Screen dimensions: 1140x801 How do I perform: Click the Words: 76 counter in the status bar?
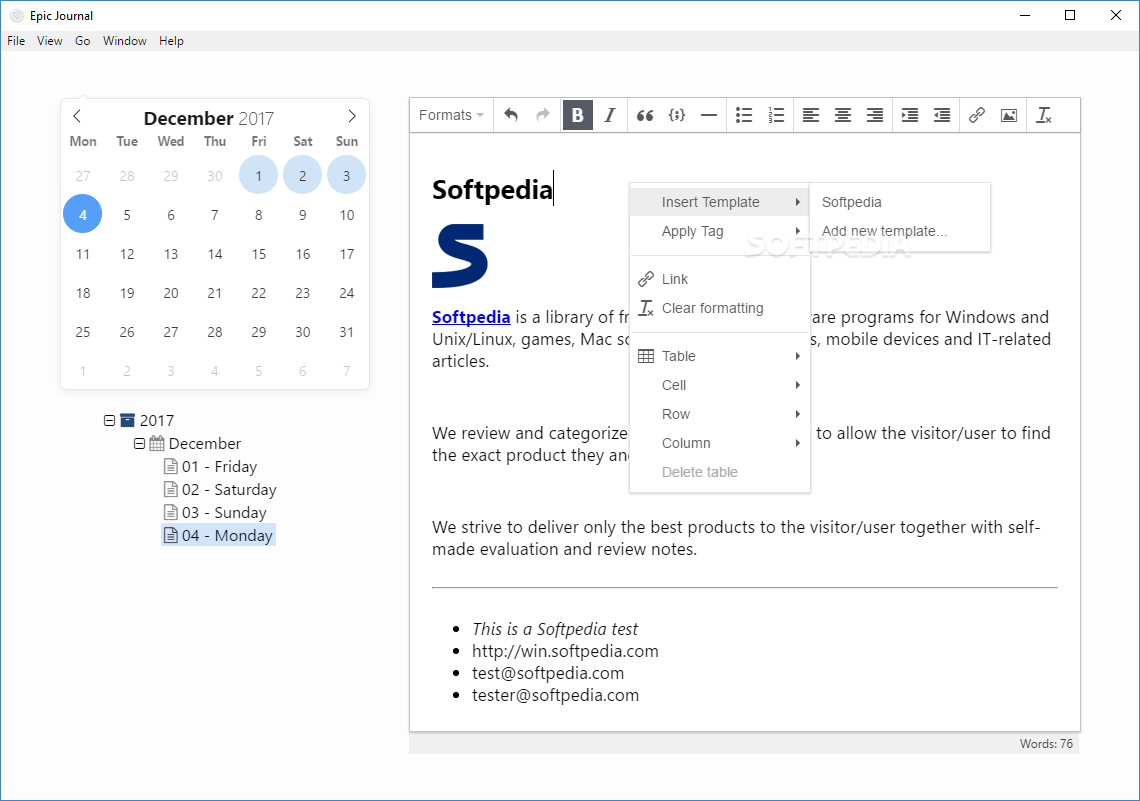tap(1045, 744)
